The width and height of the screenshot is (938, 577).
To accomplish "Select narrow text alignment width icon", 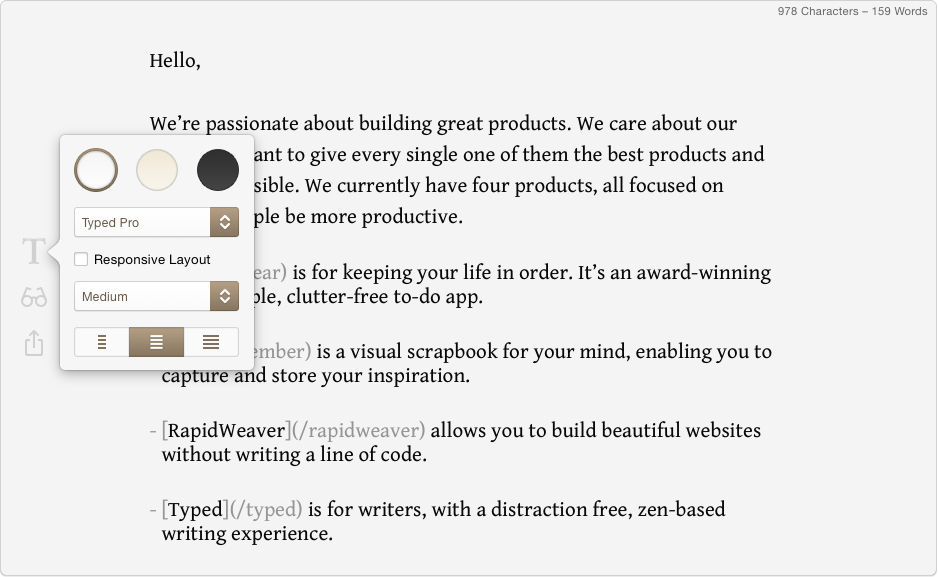I will click(x=102, y=342).
